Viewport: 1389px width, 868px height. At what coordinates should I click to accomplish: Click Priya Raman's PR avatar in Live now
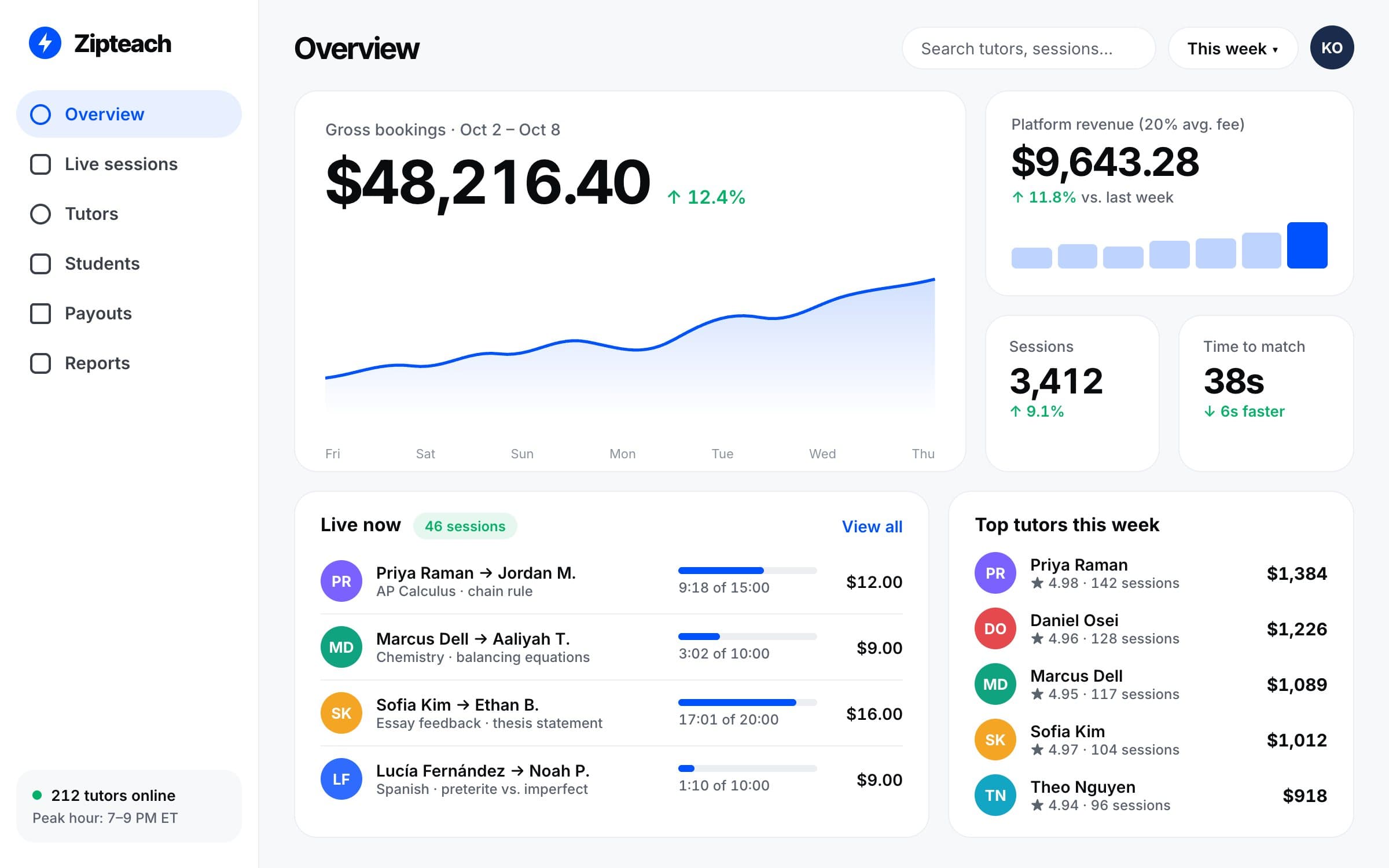point(341,581)
